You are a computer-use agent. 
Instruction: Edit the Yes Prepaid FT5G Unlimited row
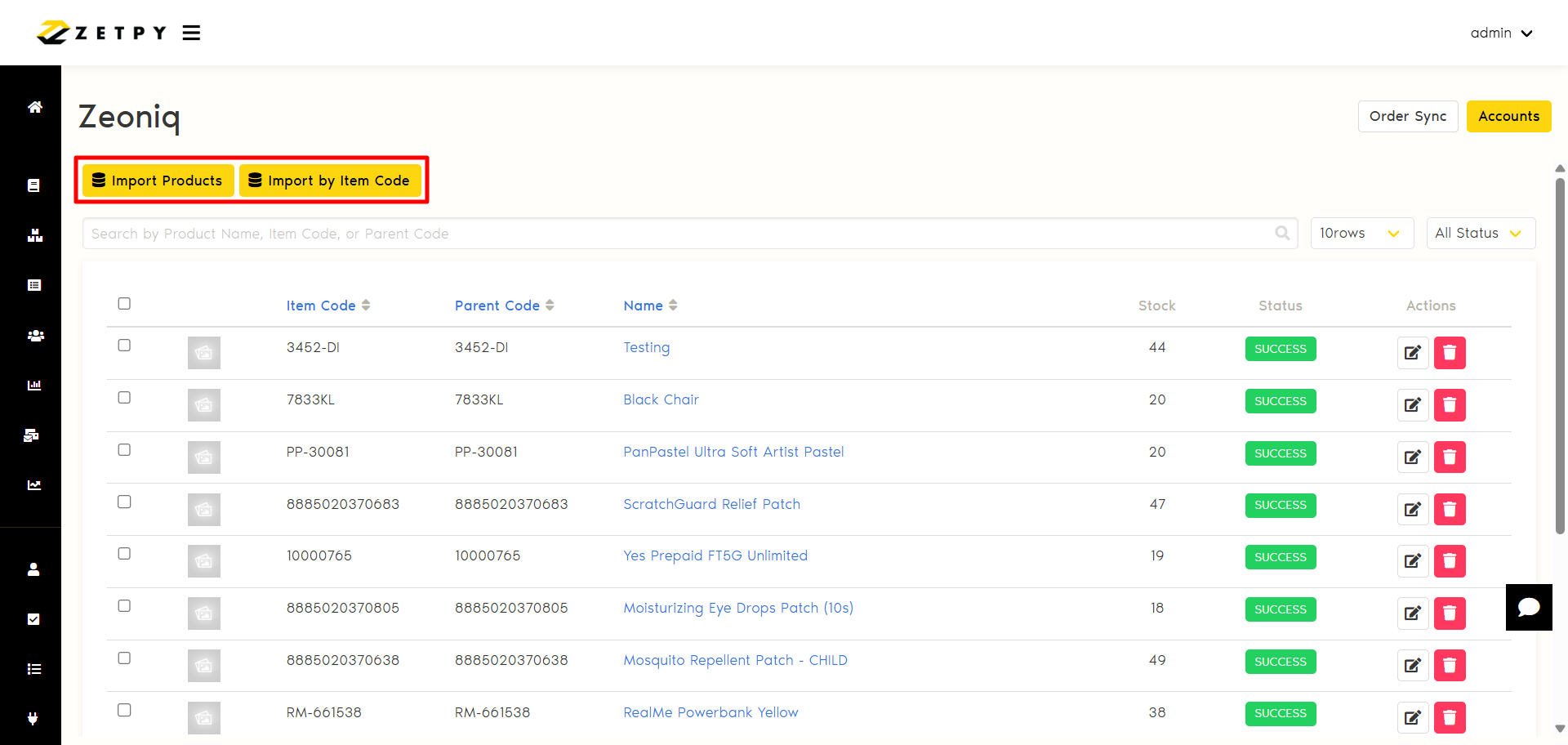(x=1412, y=561)
